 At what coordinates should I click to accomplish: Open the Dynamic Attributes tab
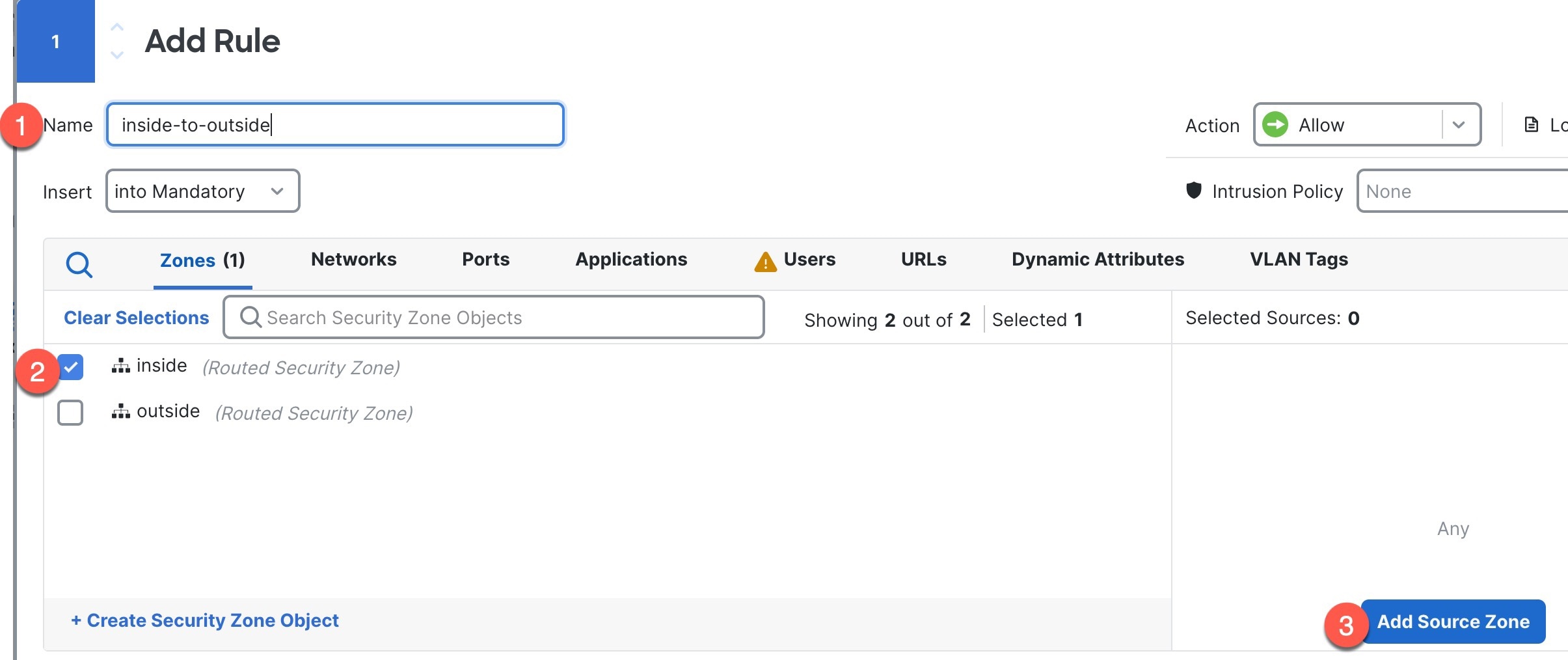click(1098, 259)
